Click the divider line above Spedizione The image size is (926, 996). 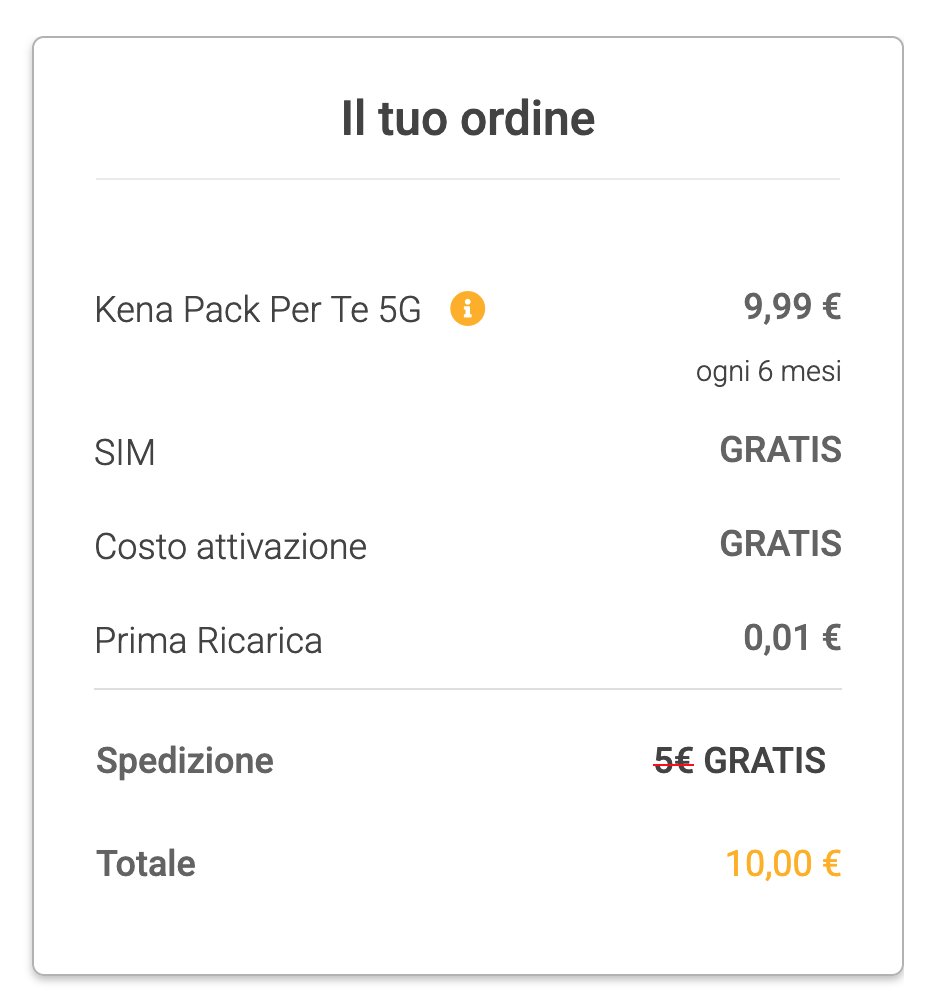[467, 689]
